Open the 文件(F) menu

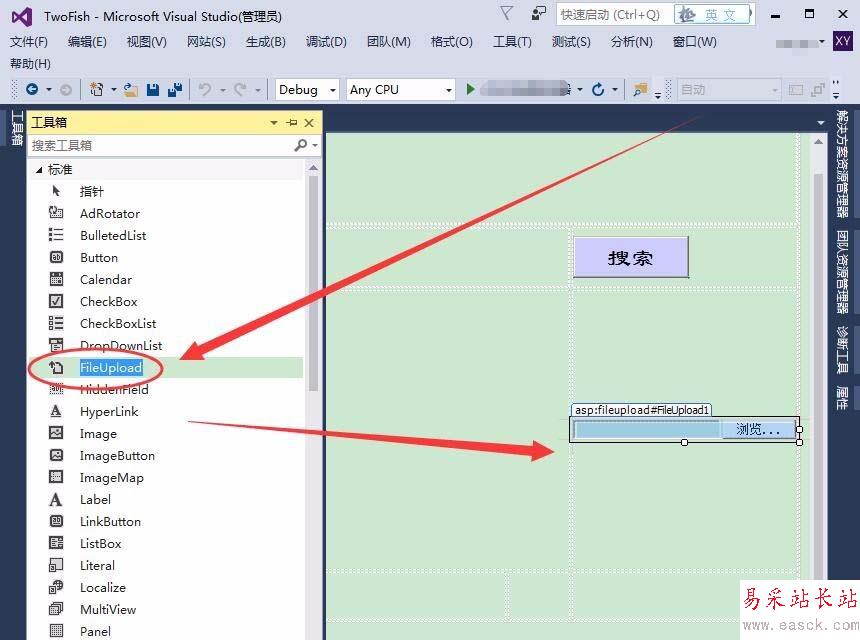tap(29, 42)
